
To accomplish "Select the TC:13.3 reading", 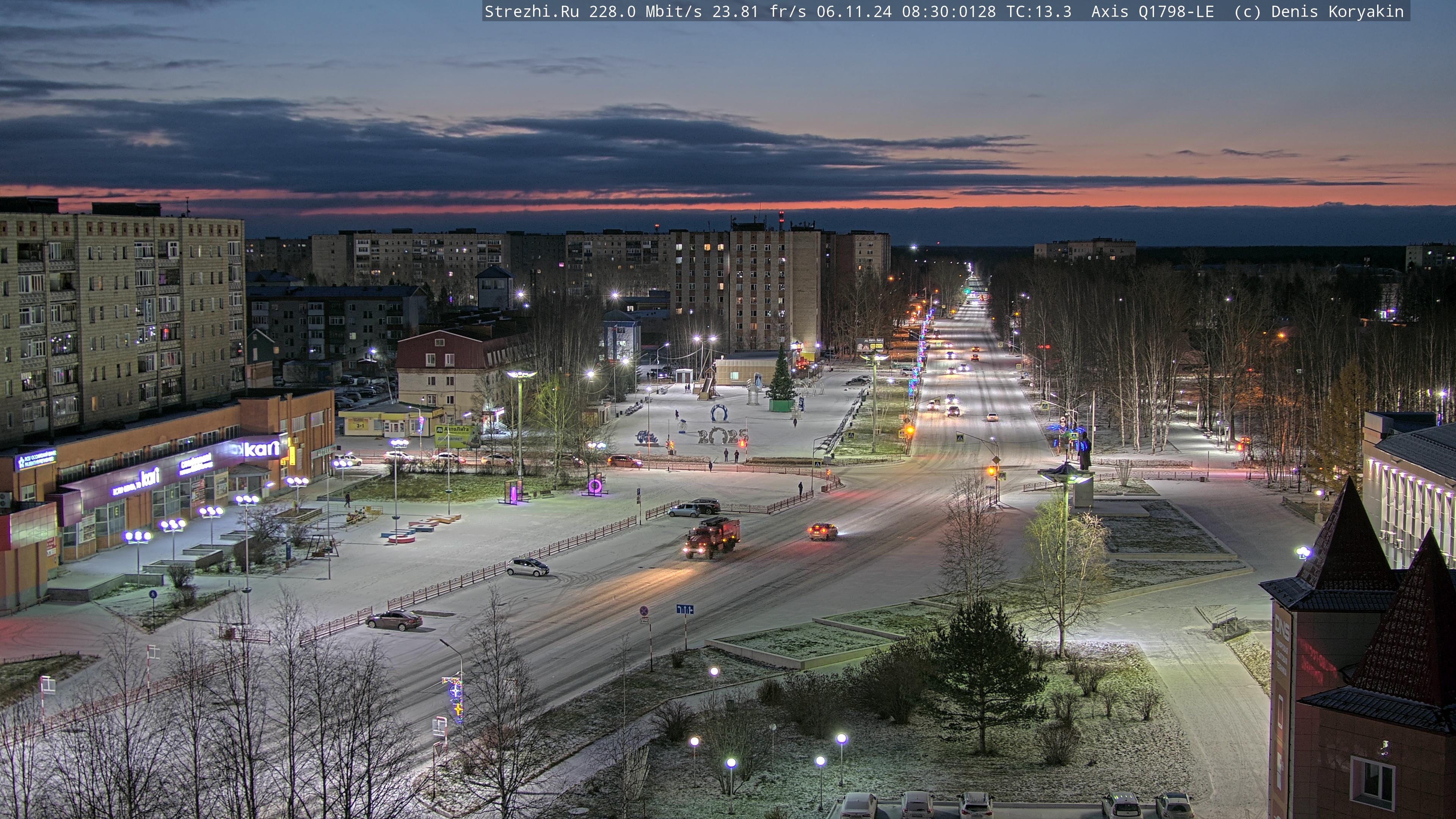I will click(x=1039, y=11).
